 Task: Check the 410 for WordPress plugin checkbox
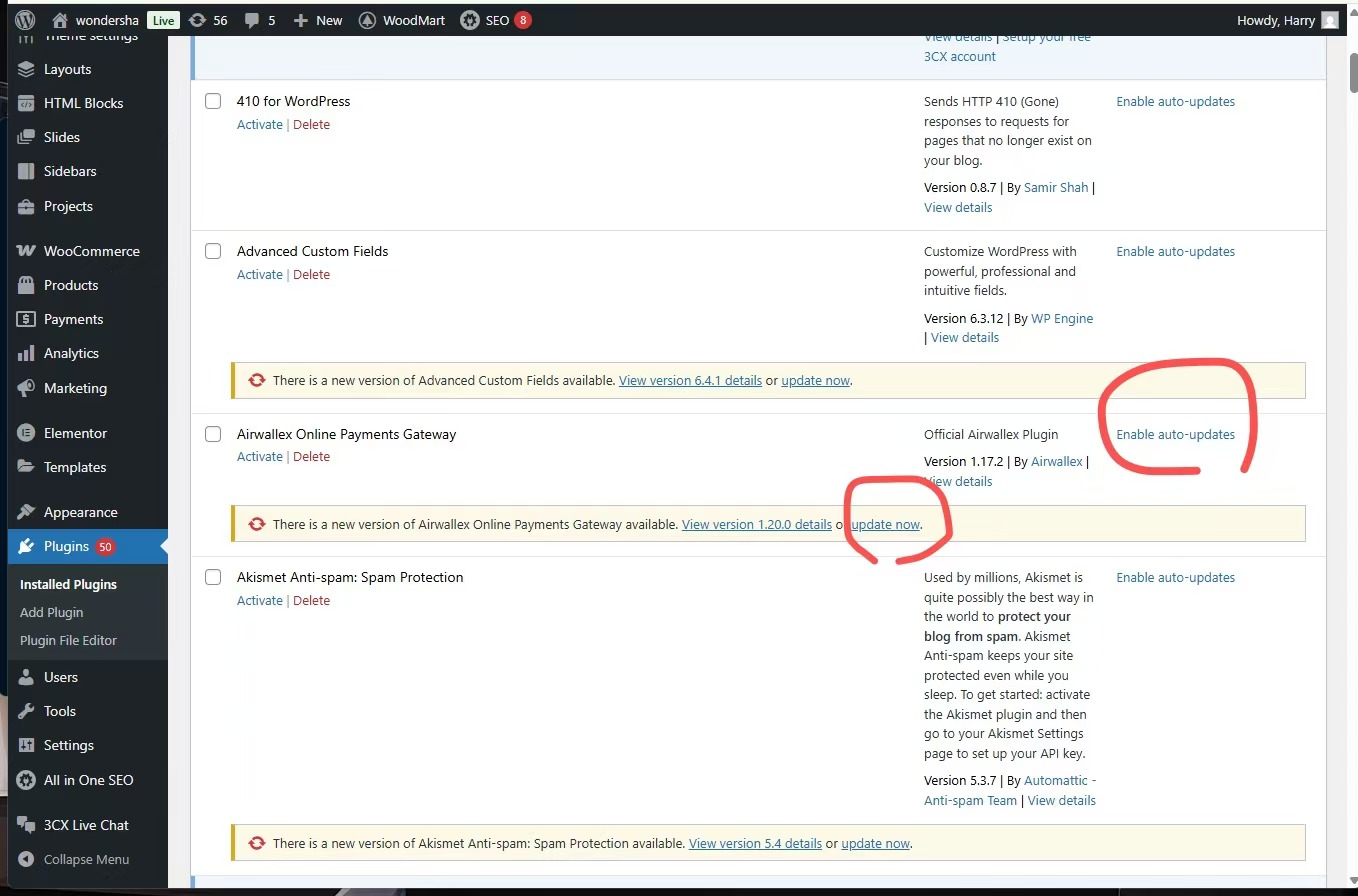213,101
